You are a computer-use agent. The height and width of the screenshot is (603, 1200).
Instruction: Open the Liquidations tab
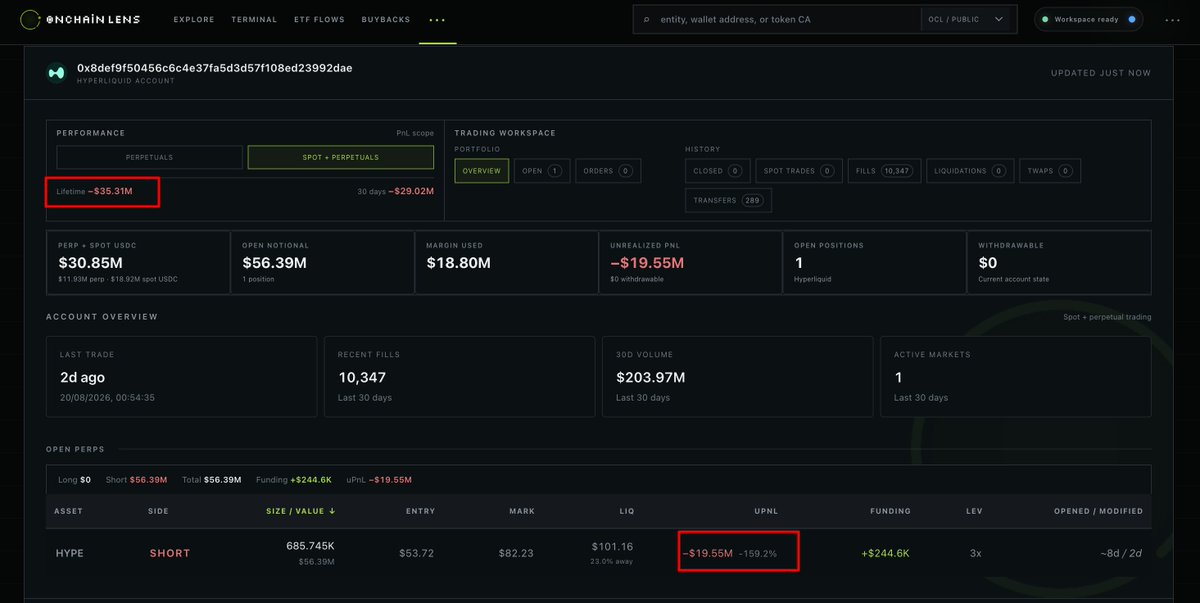970,171
